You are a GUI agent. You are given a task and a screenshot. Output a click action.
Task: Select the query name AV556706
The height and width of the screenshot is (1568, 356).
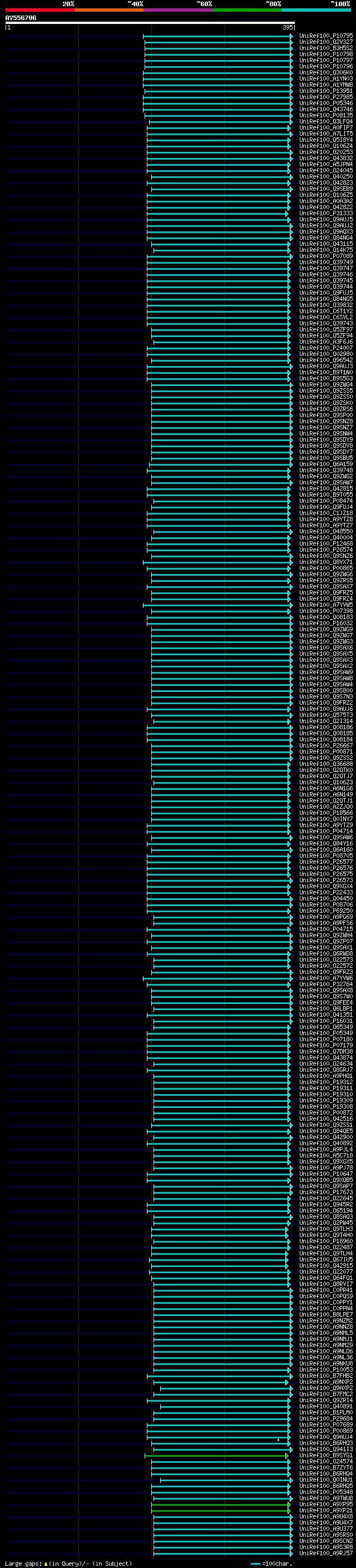21,18
